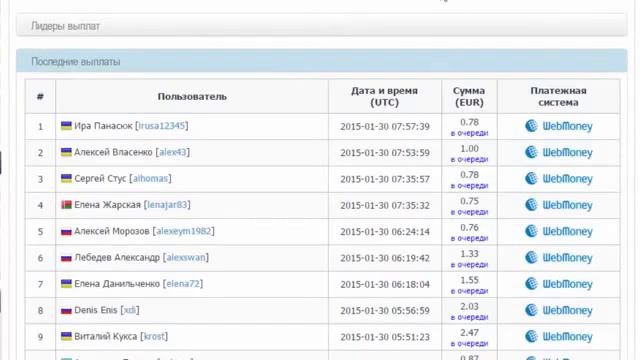The width and height of the screenshot is (640, 360).
Task: Click the flag icon beside Лебедев Александр
Action: tap(66, 258)
